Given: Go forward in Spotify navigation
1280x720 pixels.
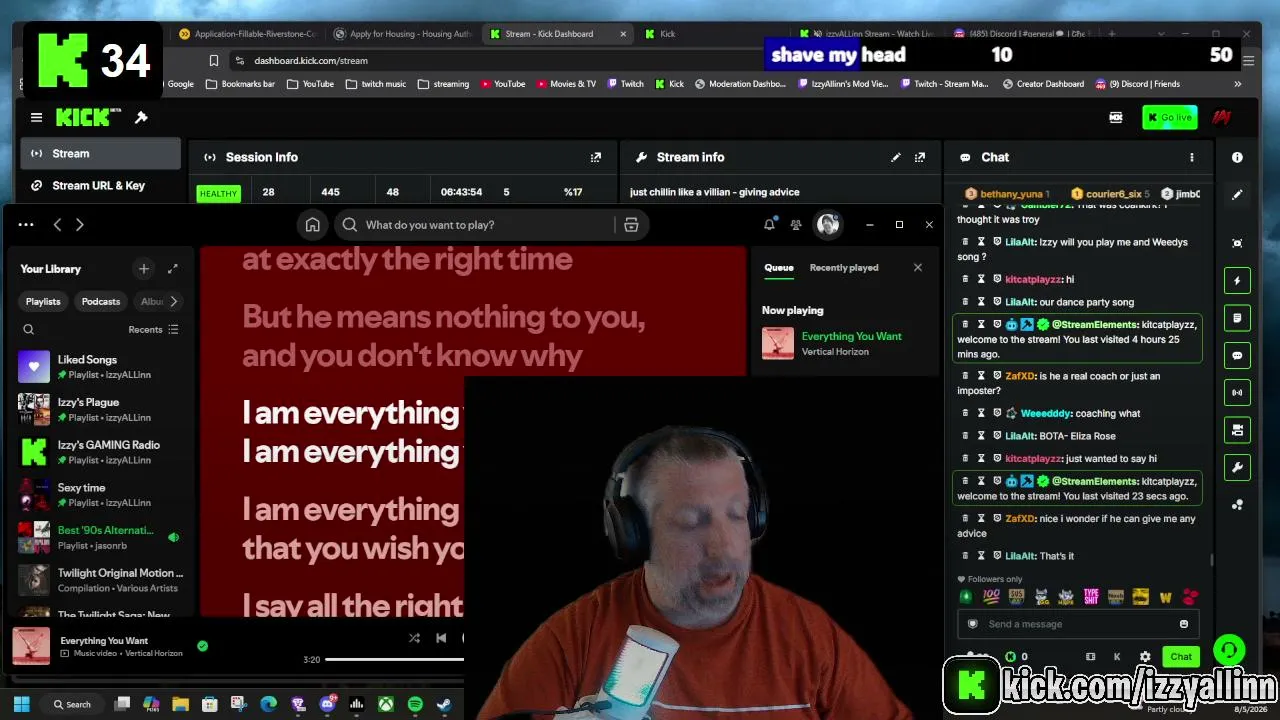Looking at the screenshot, I should 80,225.
